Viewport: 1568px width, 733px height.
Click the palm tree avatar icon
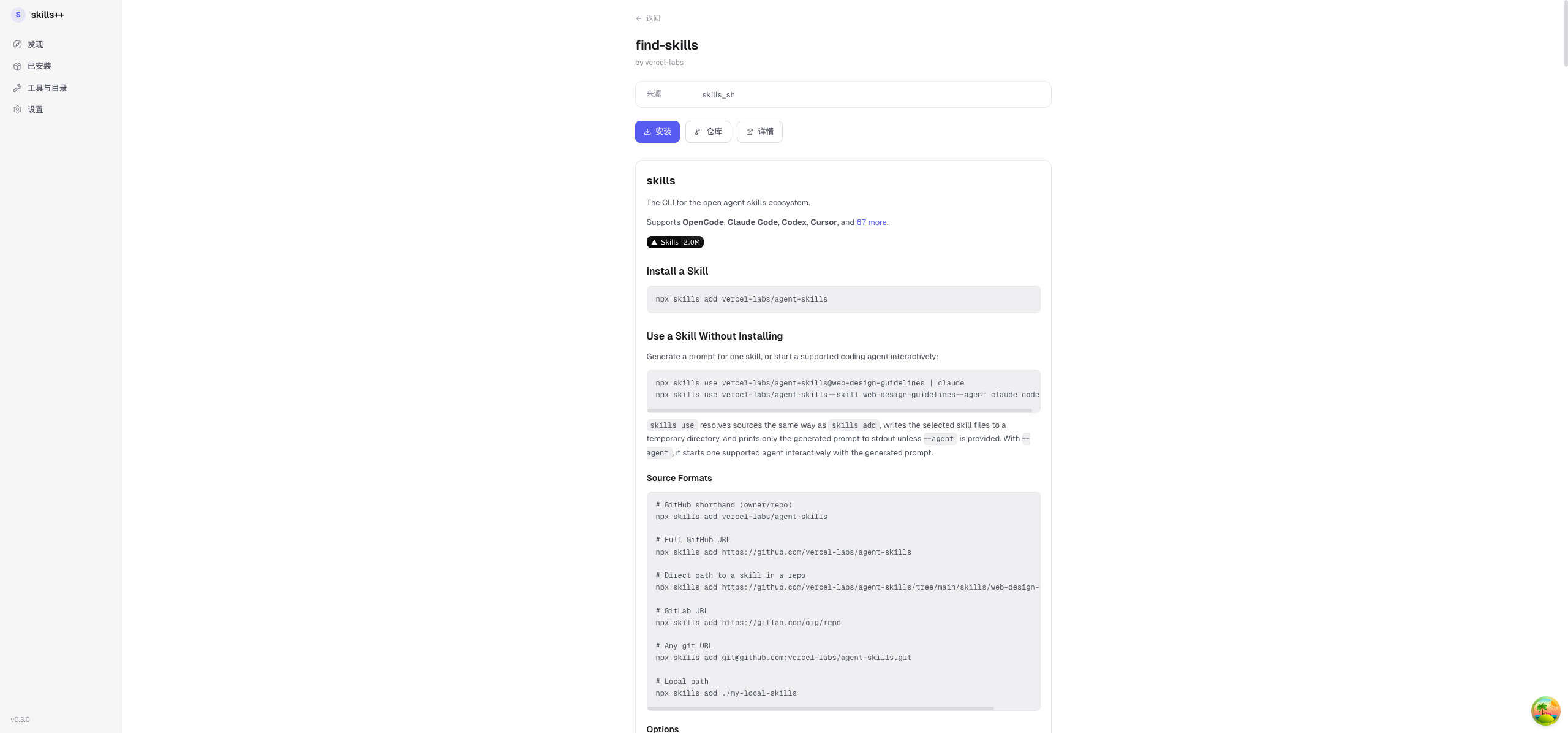tap(1545, 711)
